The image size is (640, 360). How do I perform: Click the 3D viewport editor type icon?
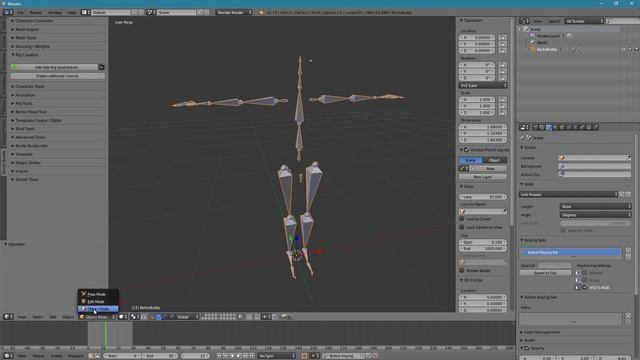(8, 317)
